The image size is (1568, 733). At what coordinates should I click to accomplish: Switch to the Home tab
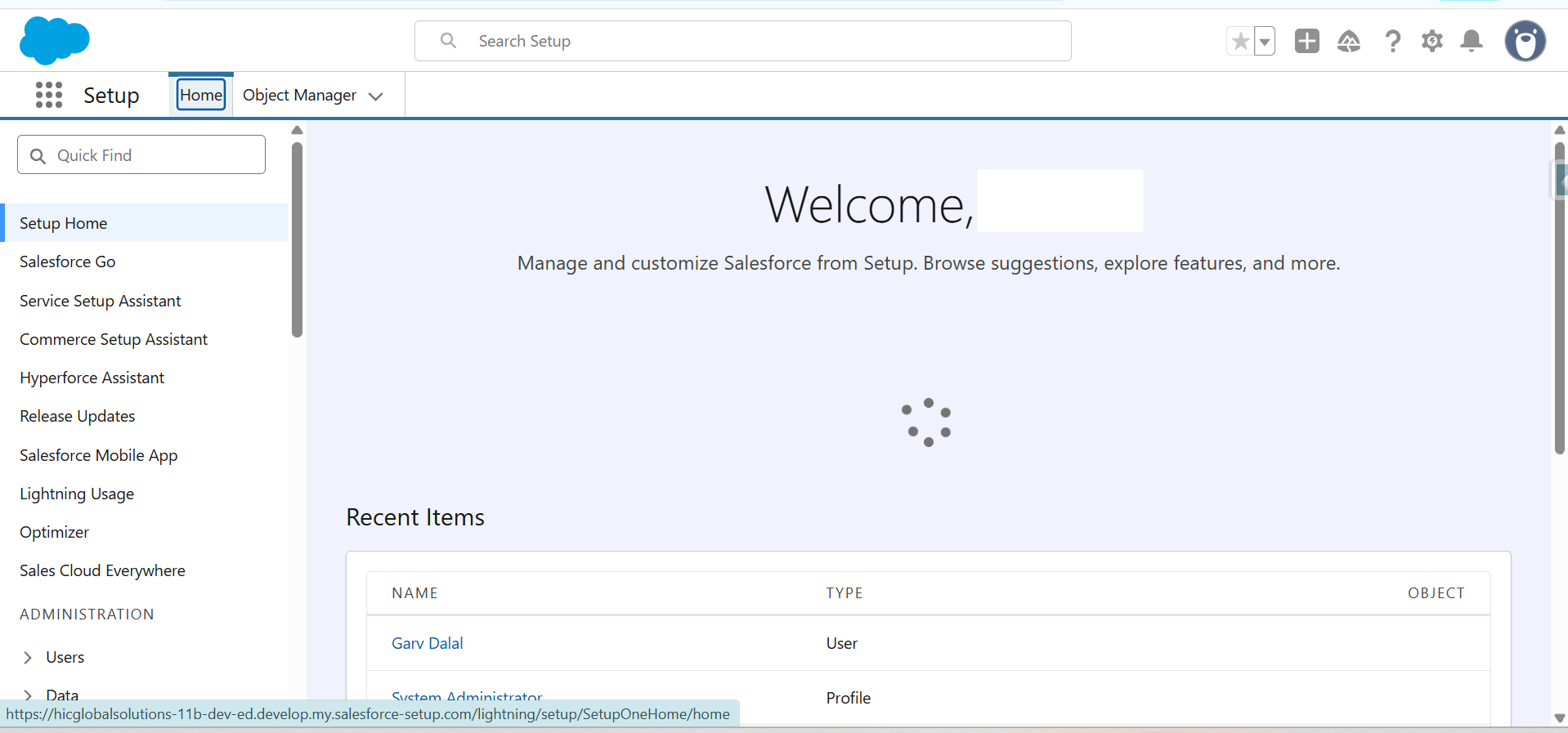click(x=201, y=95)
